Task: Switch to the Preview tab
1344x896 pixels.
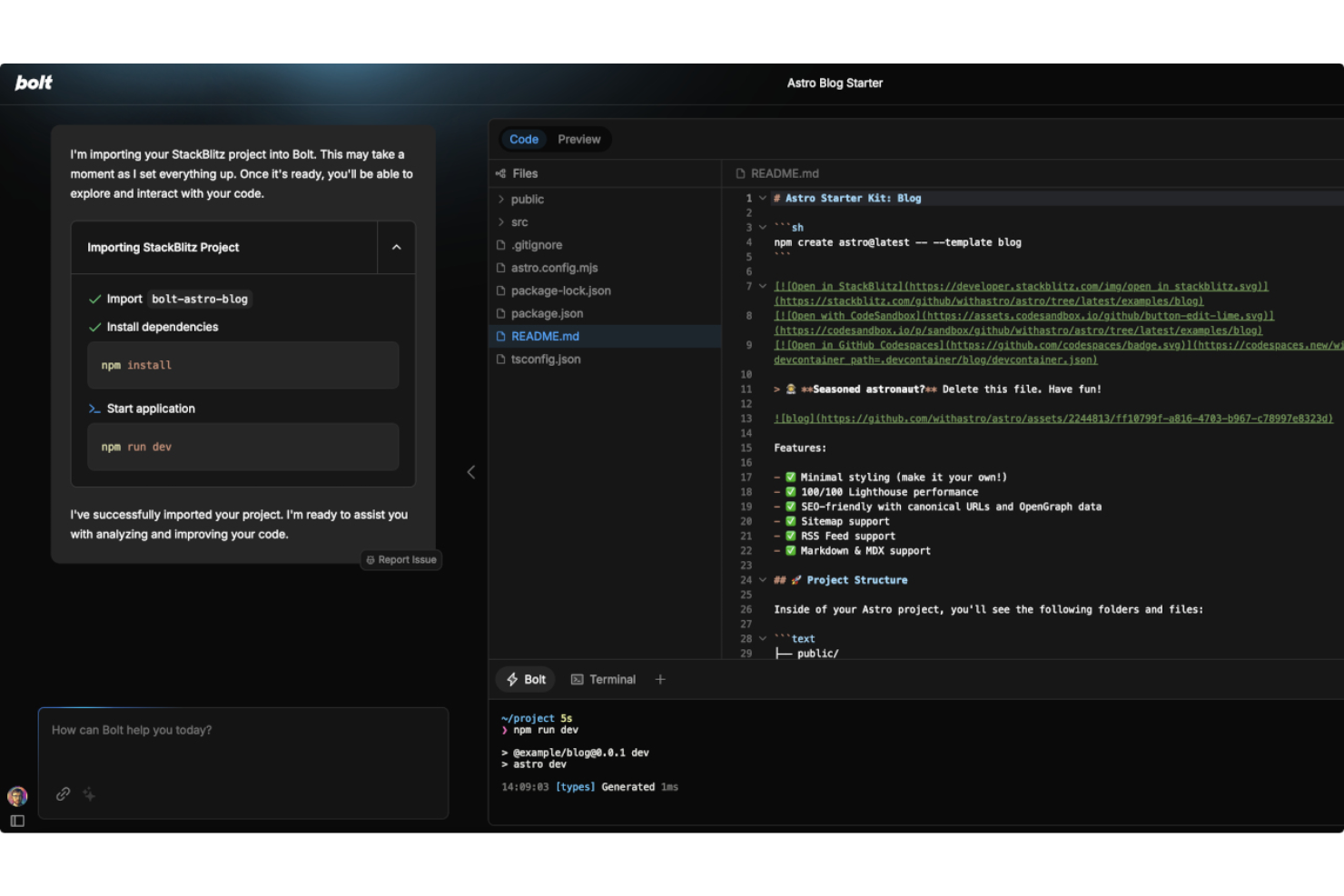Action: [x=579, y=139]
